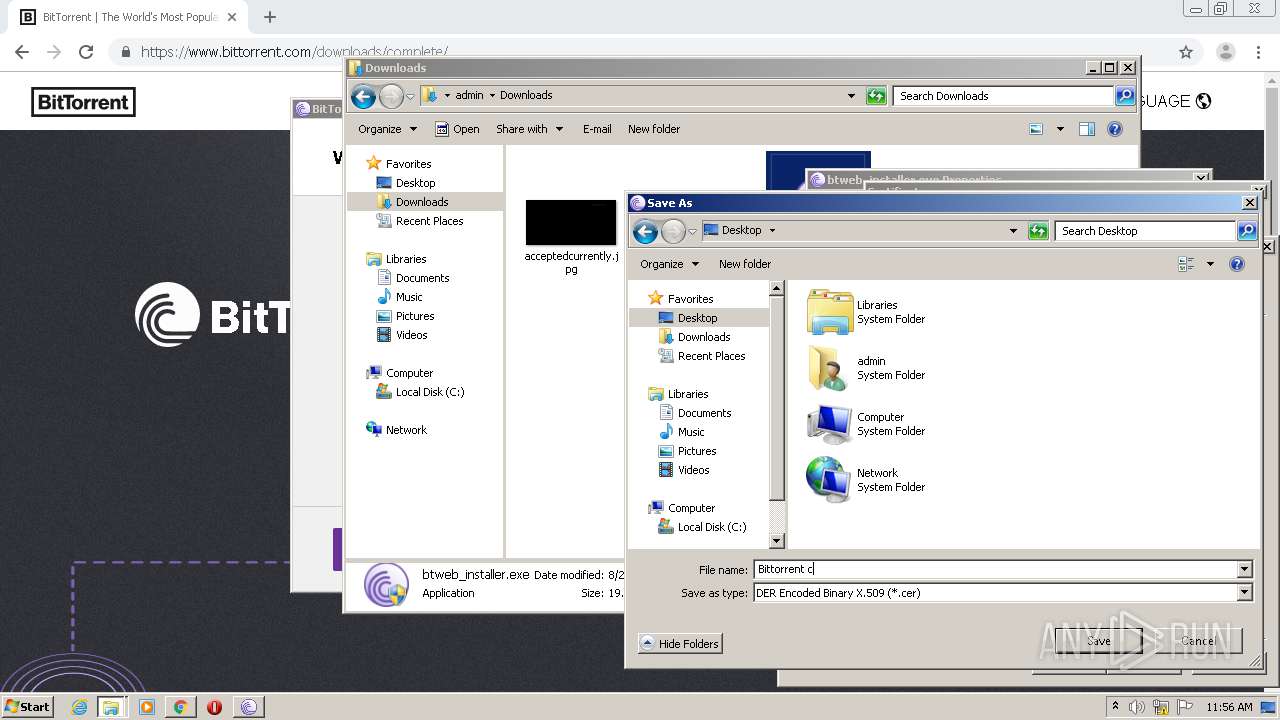Click Chrome address bar URL

pos(294,52)
